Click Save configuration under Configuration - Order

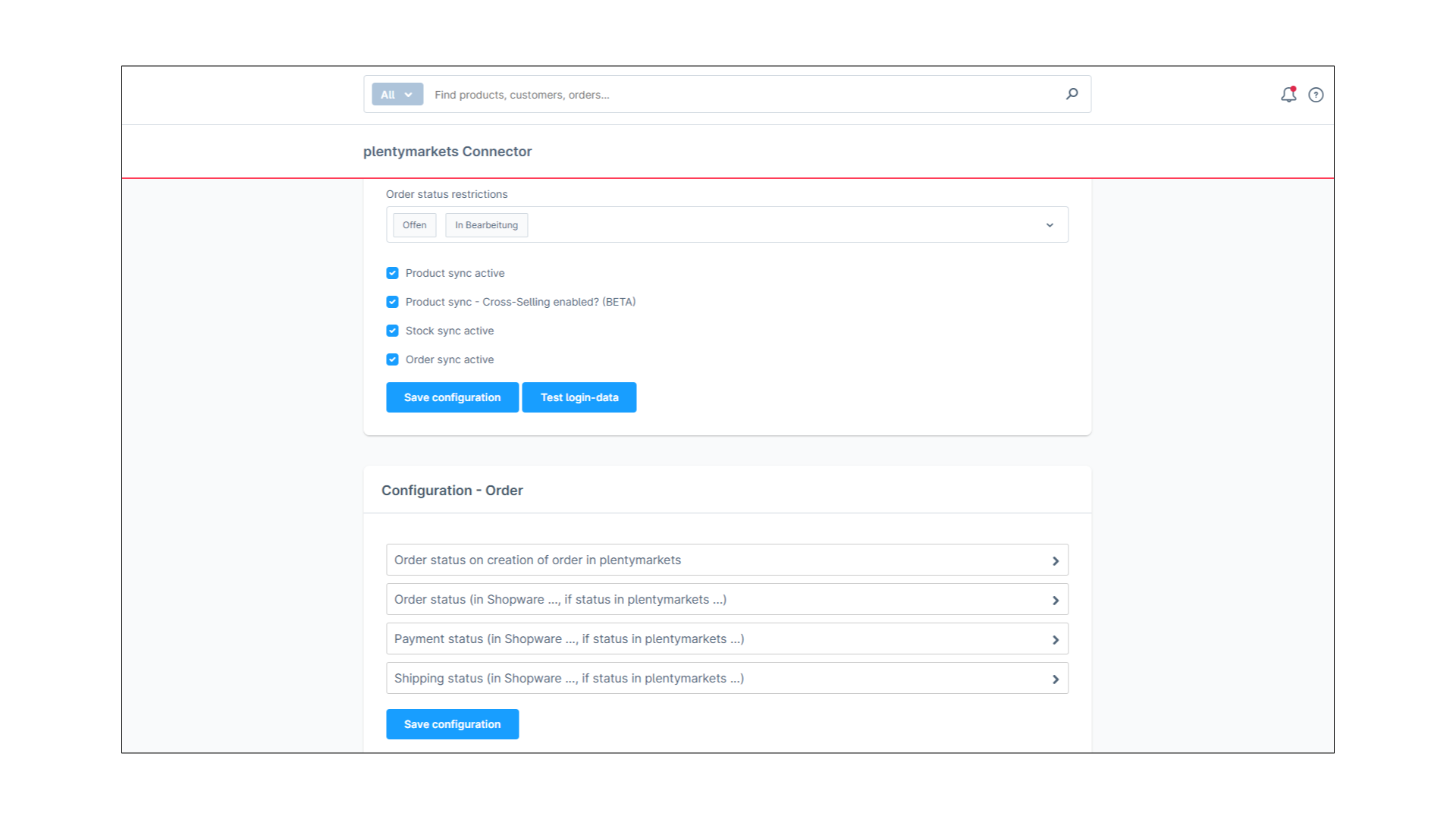[452, 724]
